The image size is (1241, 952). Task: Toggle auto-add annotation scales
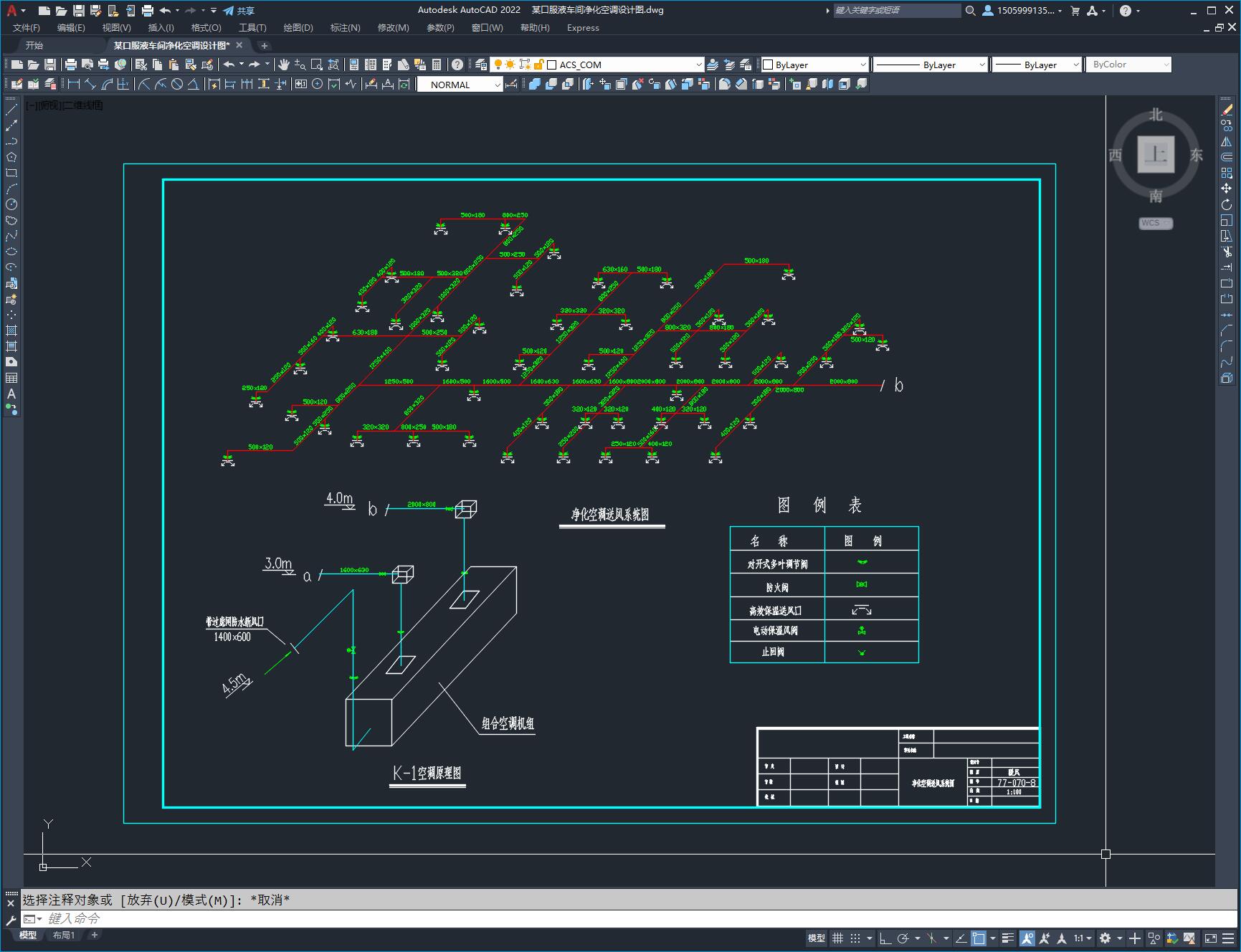tap(1045, 938)
